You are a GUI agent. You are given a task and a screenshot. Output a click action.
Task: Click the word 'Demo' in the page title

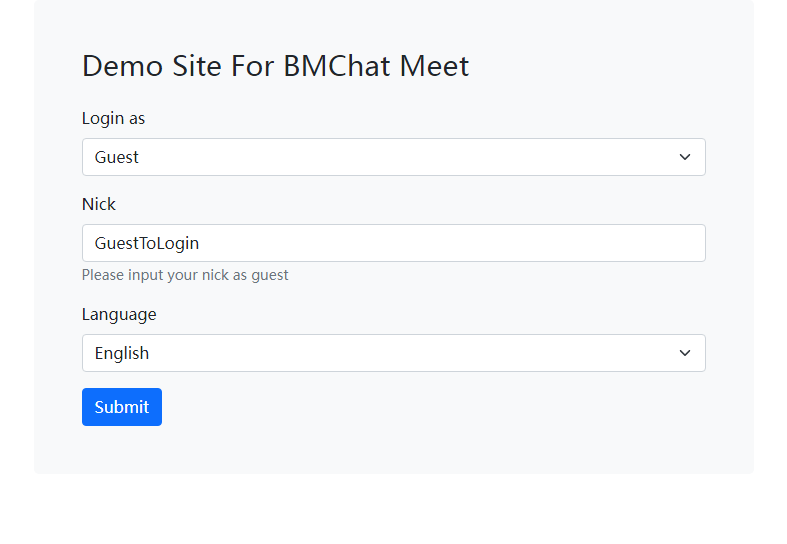122,66
